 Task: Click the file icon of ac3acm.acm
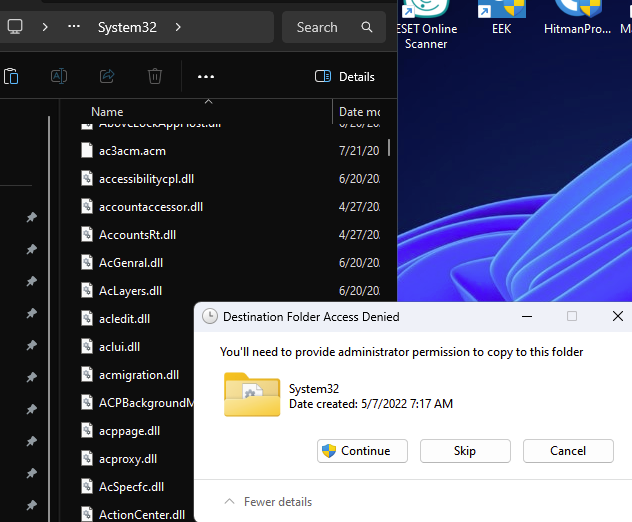pyautogui.click(x=87, y=150)
